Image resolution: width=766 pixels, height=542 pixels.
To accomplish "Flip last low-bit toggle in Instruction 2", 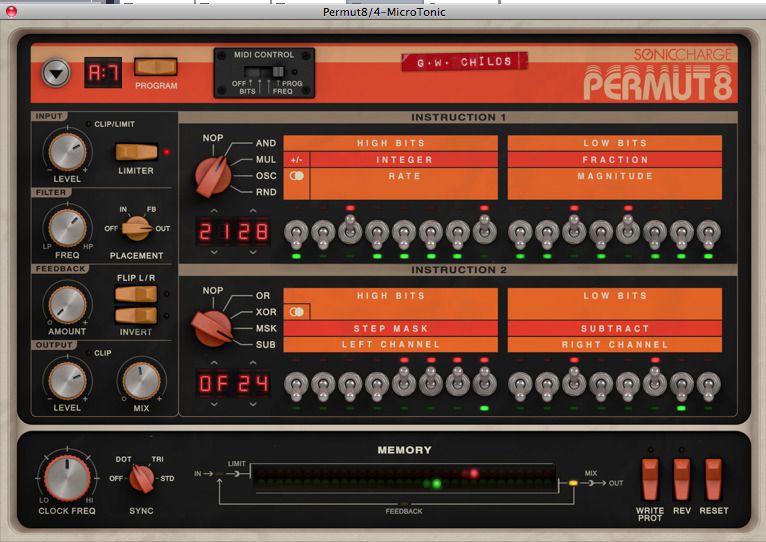I will click(708, 385).
